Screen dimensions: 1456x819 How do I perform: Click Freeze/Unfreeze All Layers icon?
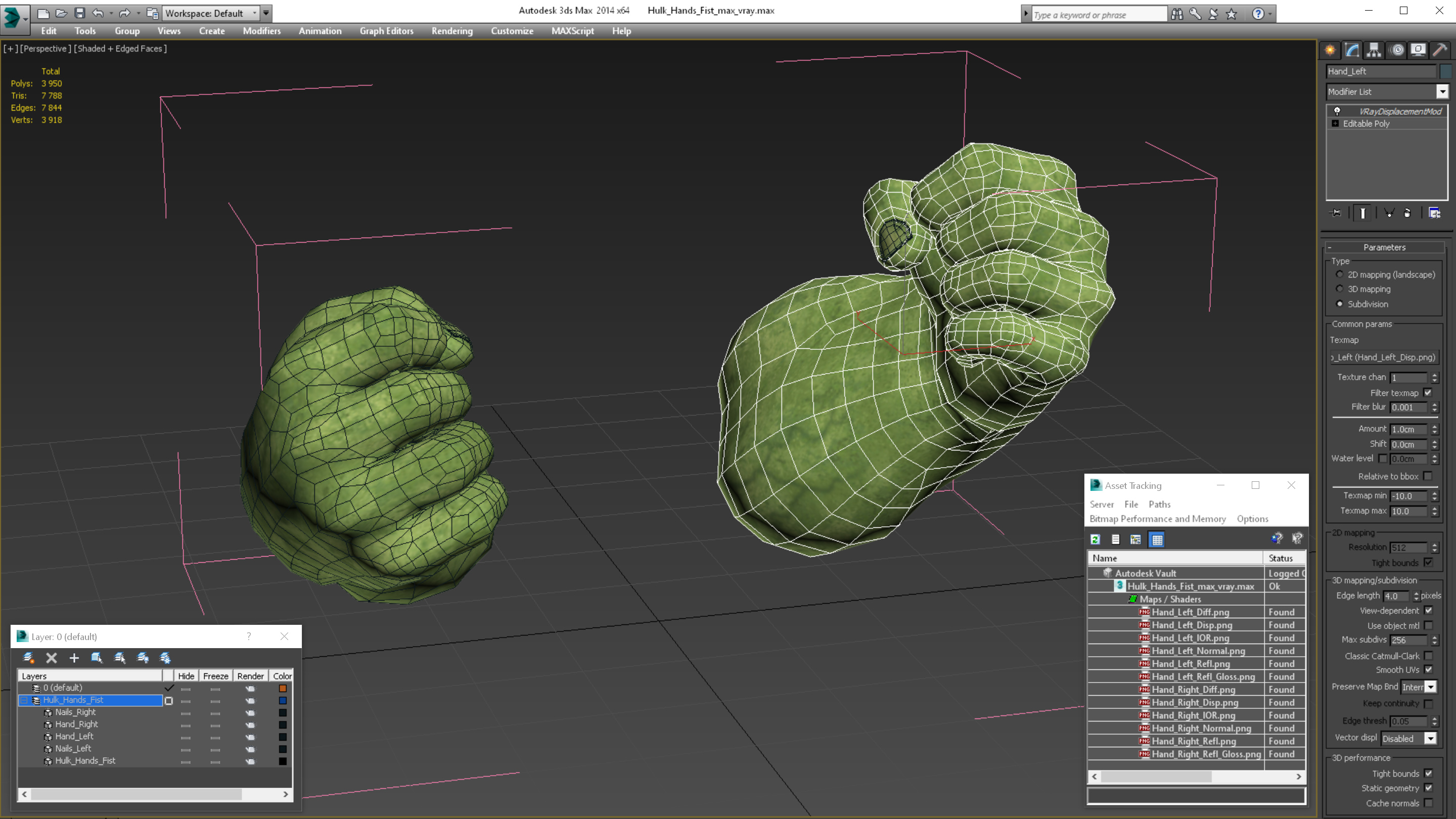[x=165, y=658]
